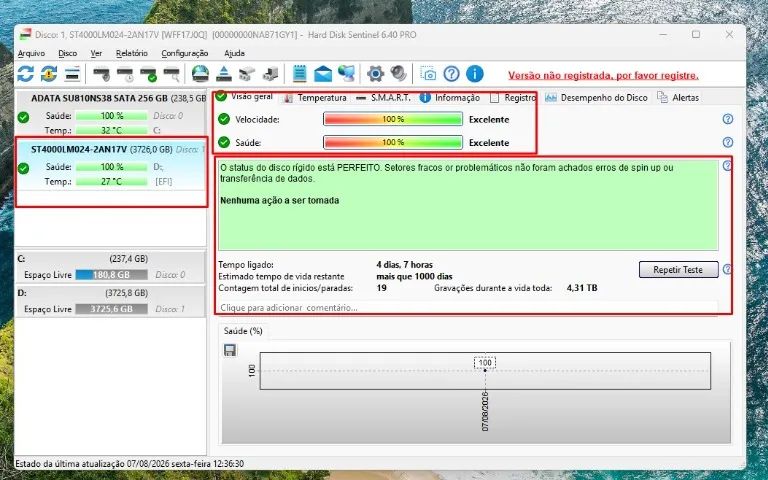This screenshot has height=480, width=768.
Task: Switch to the Informação tab
Action: pos(450,98)
